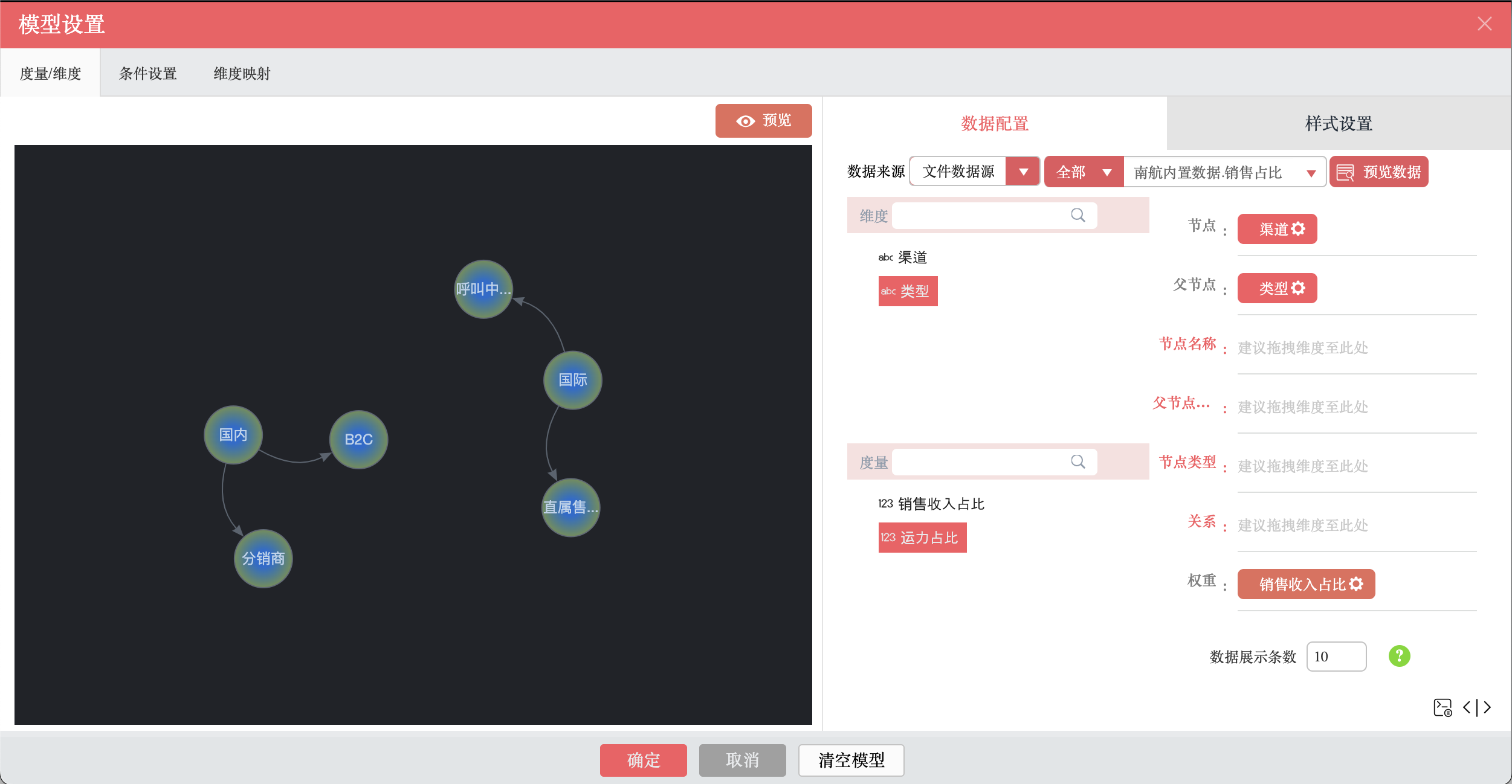Open the 文件数据源 dropdown
The height and width of the screenshot is (784, 1512).
tap(975, 172)
